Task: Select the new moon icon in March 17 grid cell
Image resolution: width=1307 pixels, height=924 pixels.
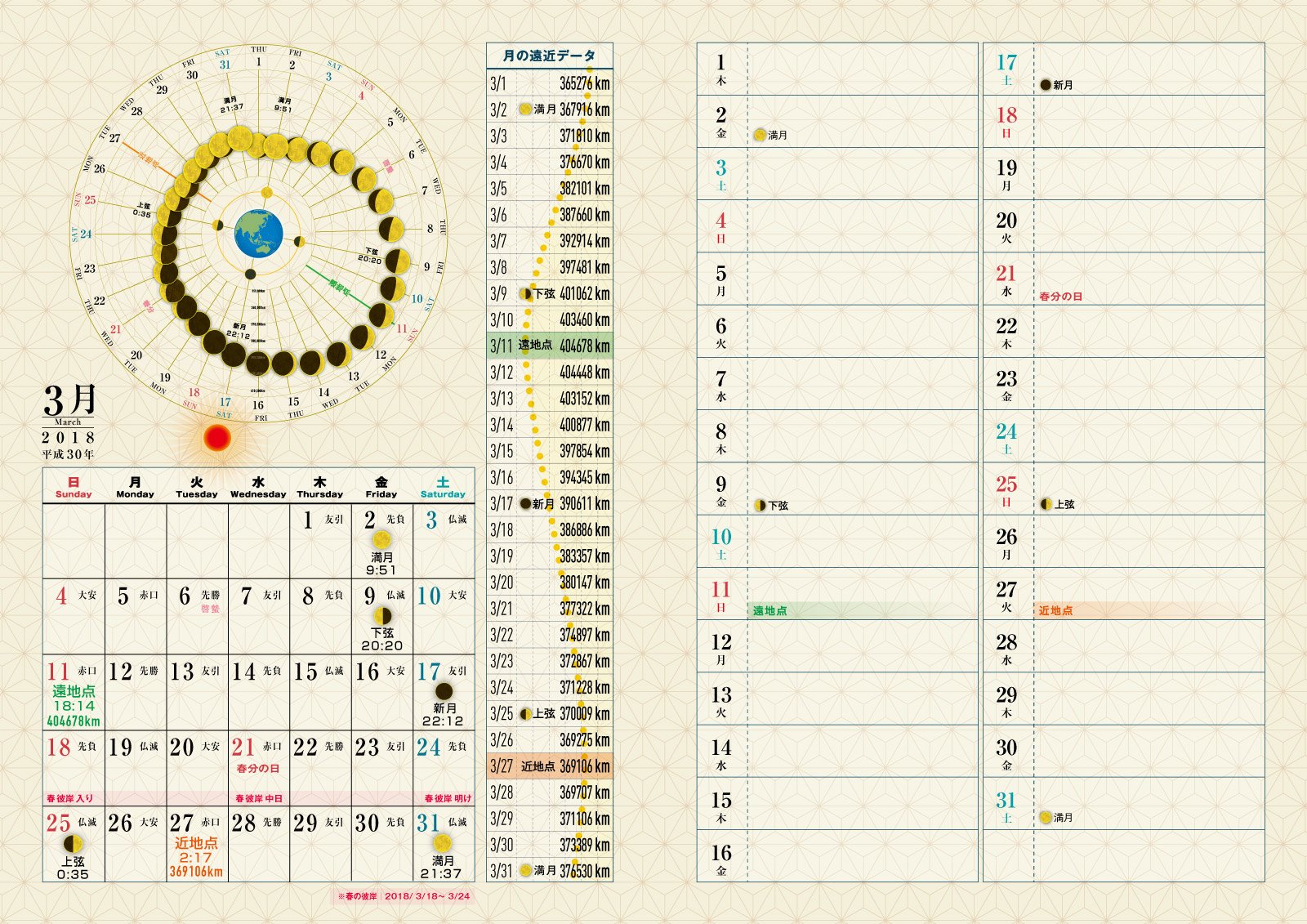Action: coord(444,691)
